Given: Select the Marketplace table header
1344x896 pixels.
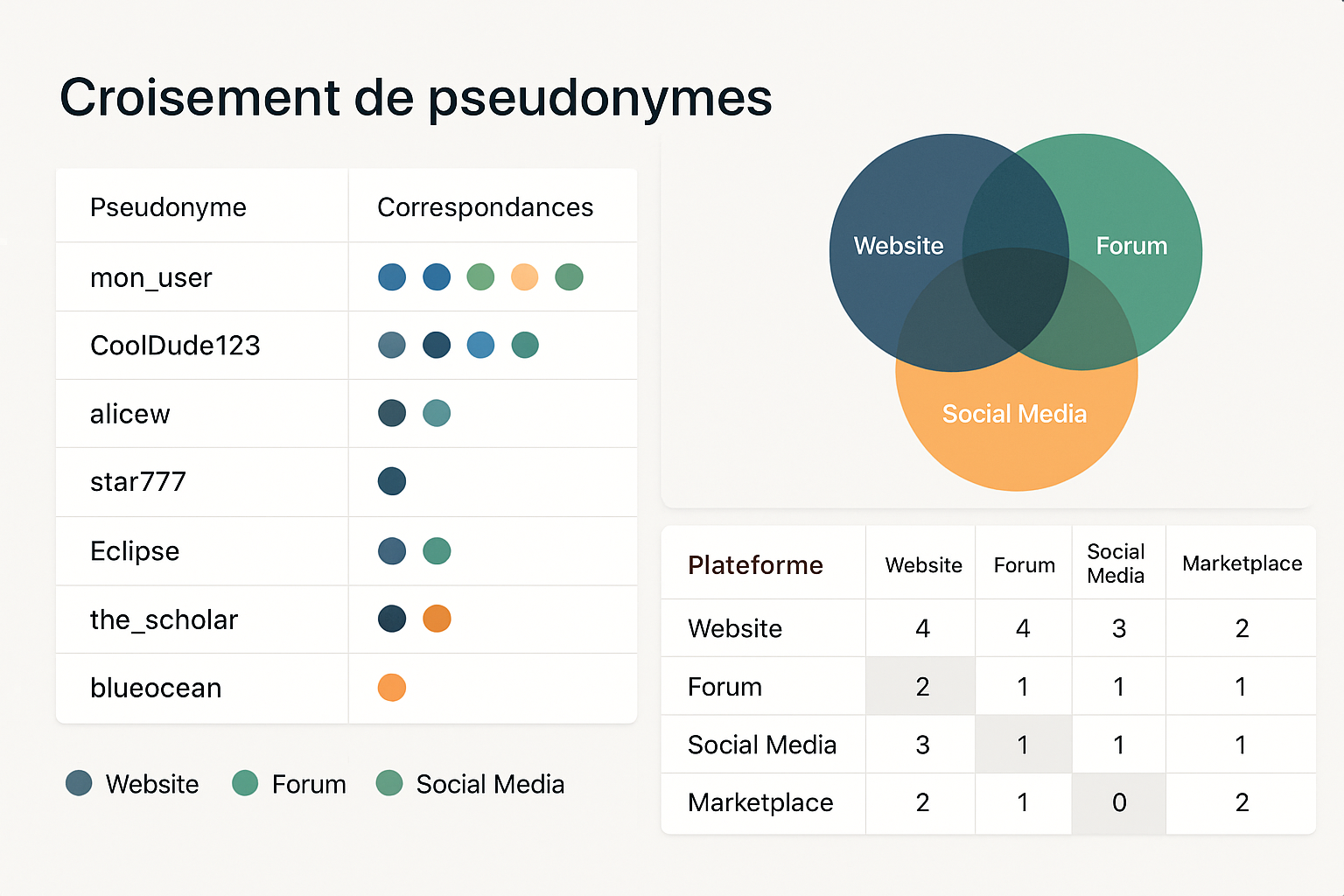Looking at the screenshot, I should pos(1241,564).
